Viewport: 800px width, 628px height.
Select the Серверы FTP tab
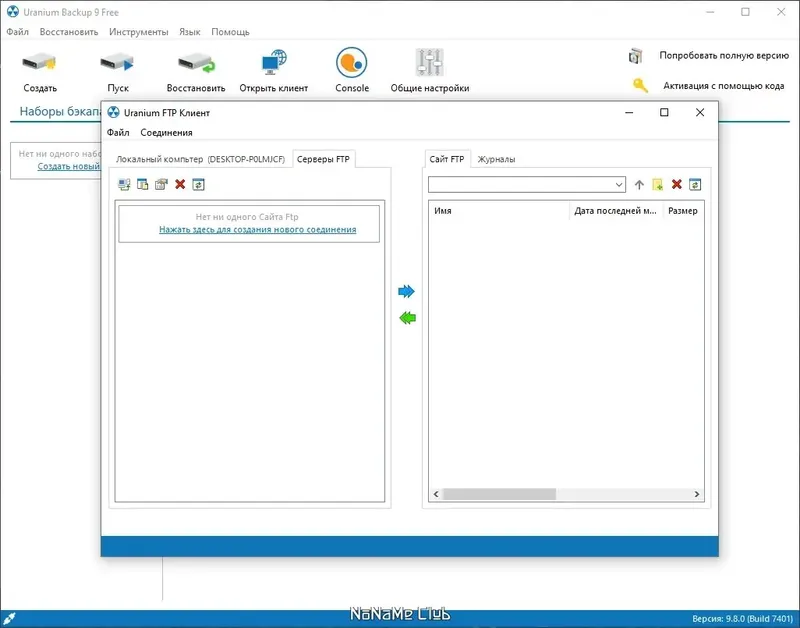tap(323, 159)
